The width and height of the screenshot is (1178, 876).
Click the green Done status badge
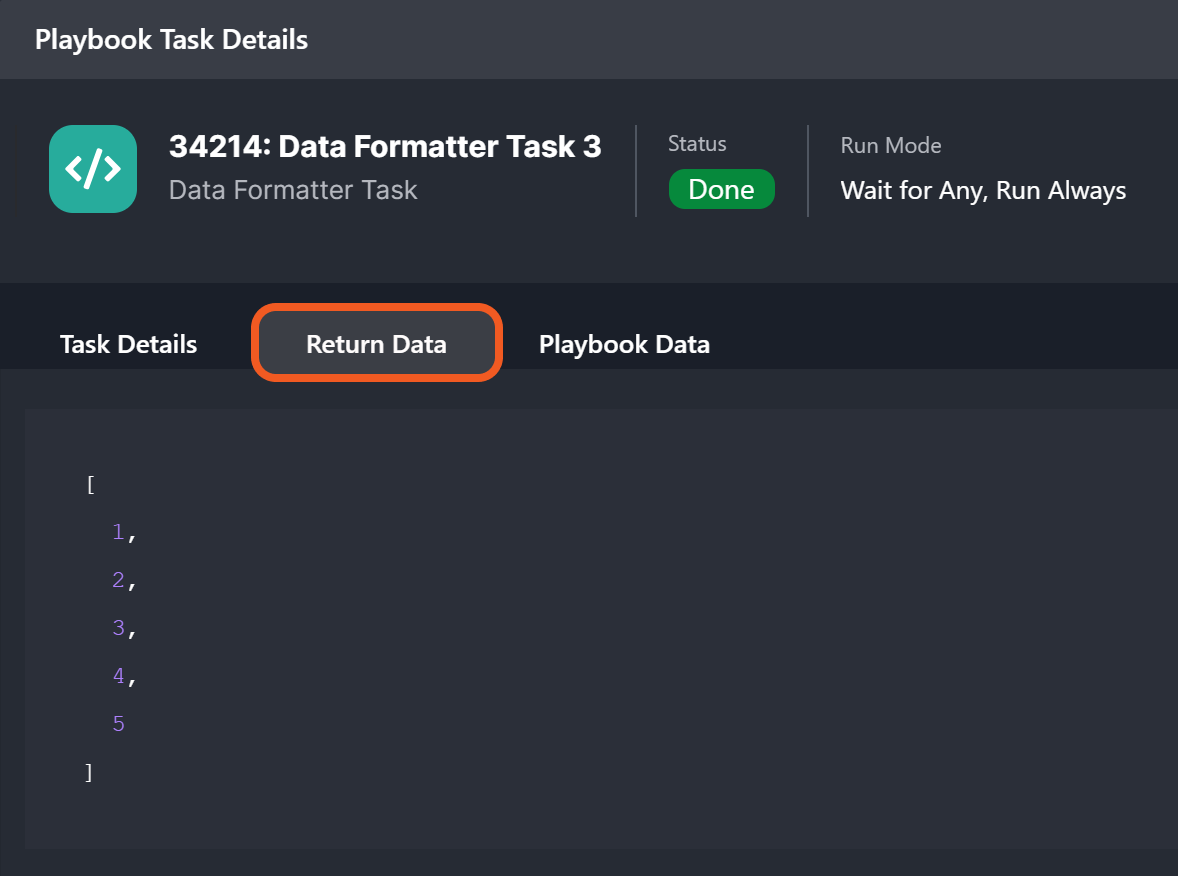(721, 190)
